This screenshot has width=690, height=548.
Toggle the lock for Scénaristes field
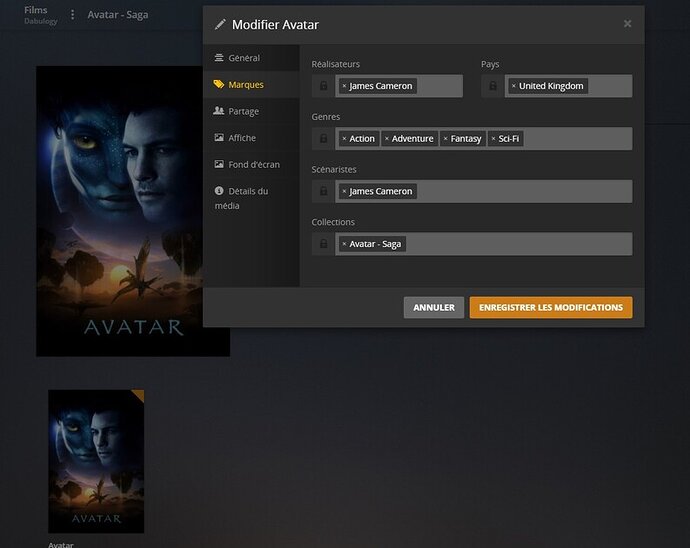click(323, 191)
